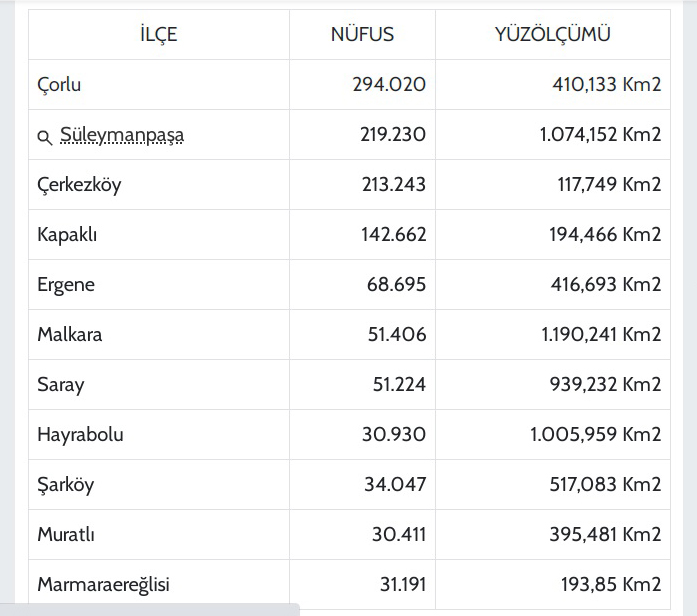Click Kapaklı in the district list
Screen dimensions: 697x616
tap(67, 235)
